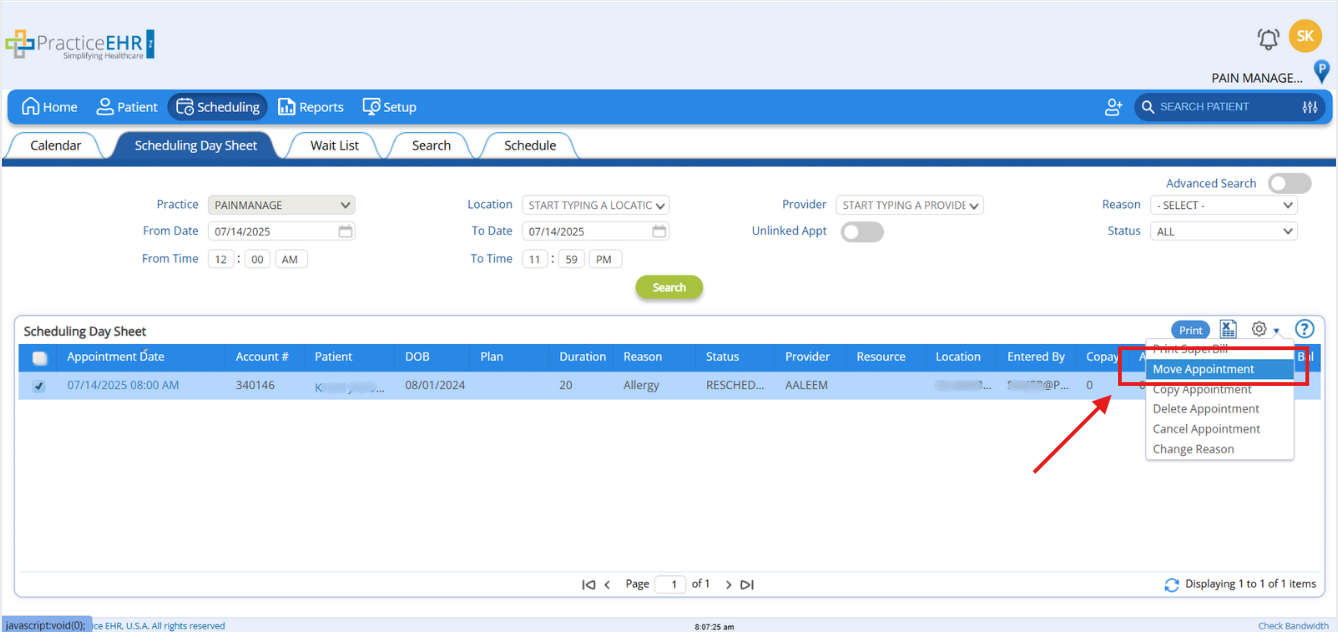The height and width of the screenshot is (632, 1338).
Task: Select Move Appointment from the menu
Action: (x=1203, y=369)
